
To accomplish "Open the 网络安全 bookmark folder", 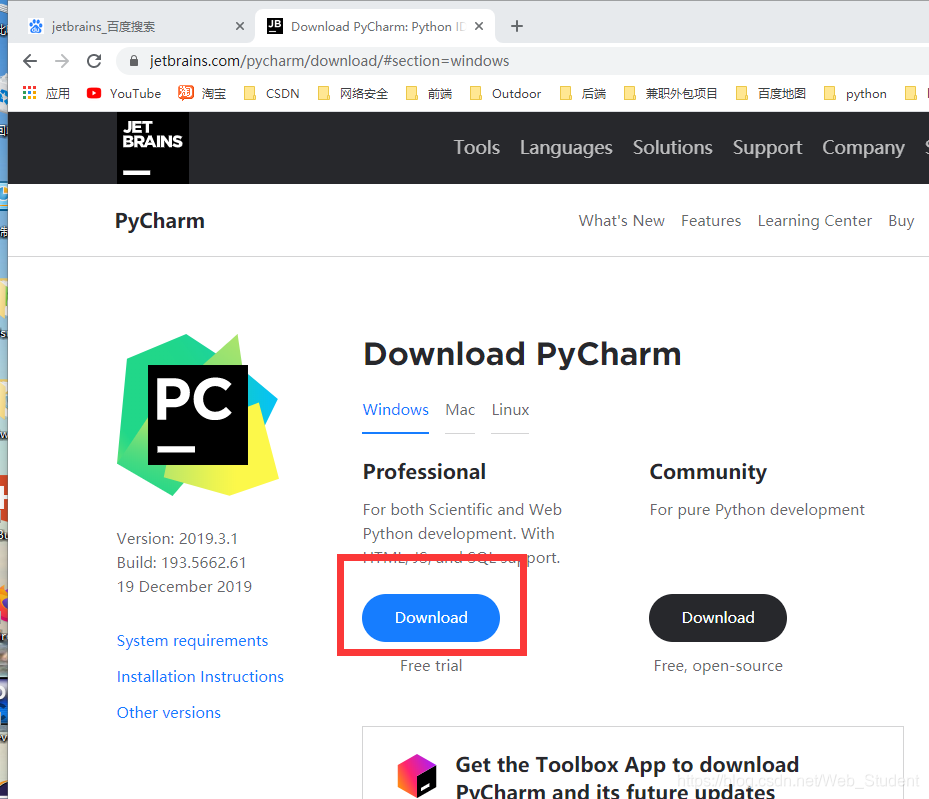I will point(353,93).
